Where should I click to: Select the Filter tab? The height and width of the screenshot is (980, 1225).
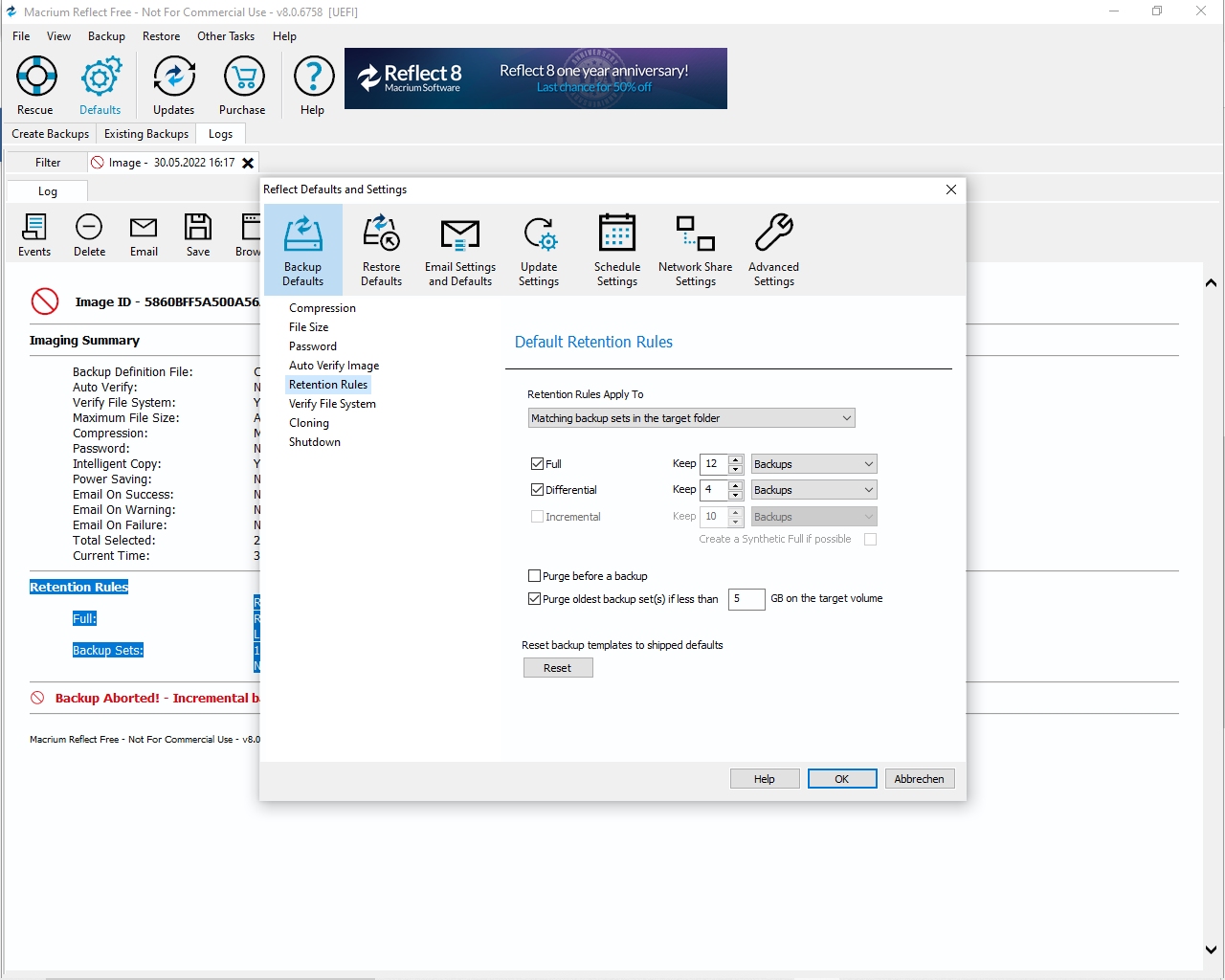tap(48, 163)
